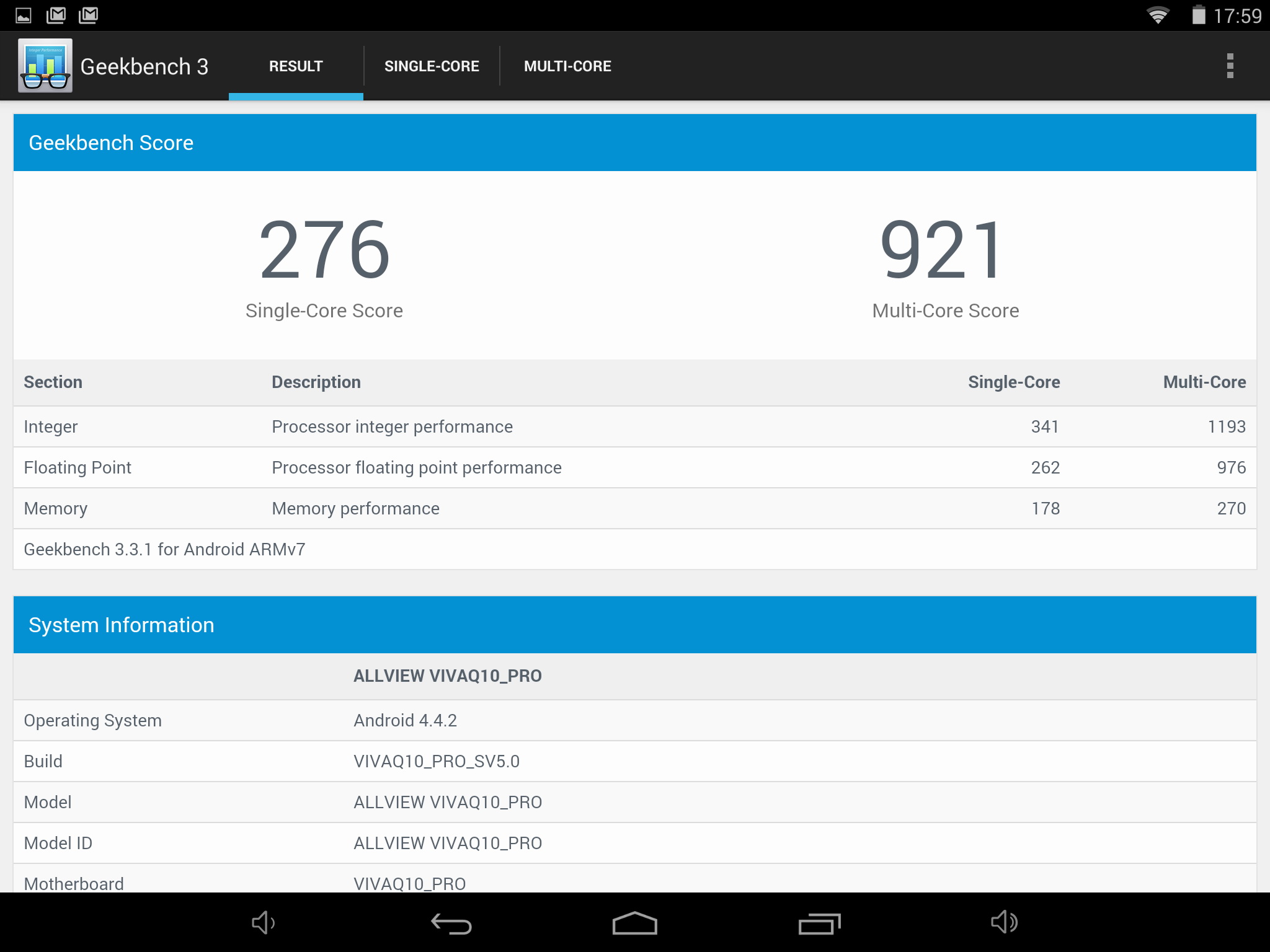This screenshot has height=952, width=1270.
Task: Tap the Model row label
Action: pyautogui.click(x=48, y=803)
